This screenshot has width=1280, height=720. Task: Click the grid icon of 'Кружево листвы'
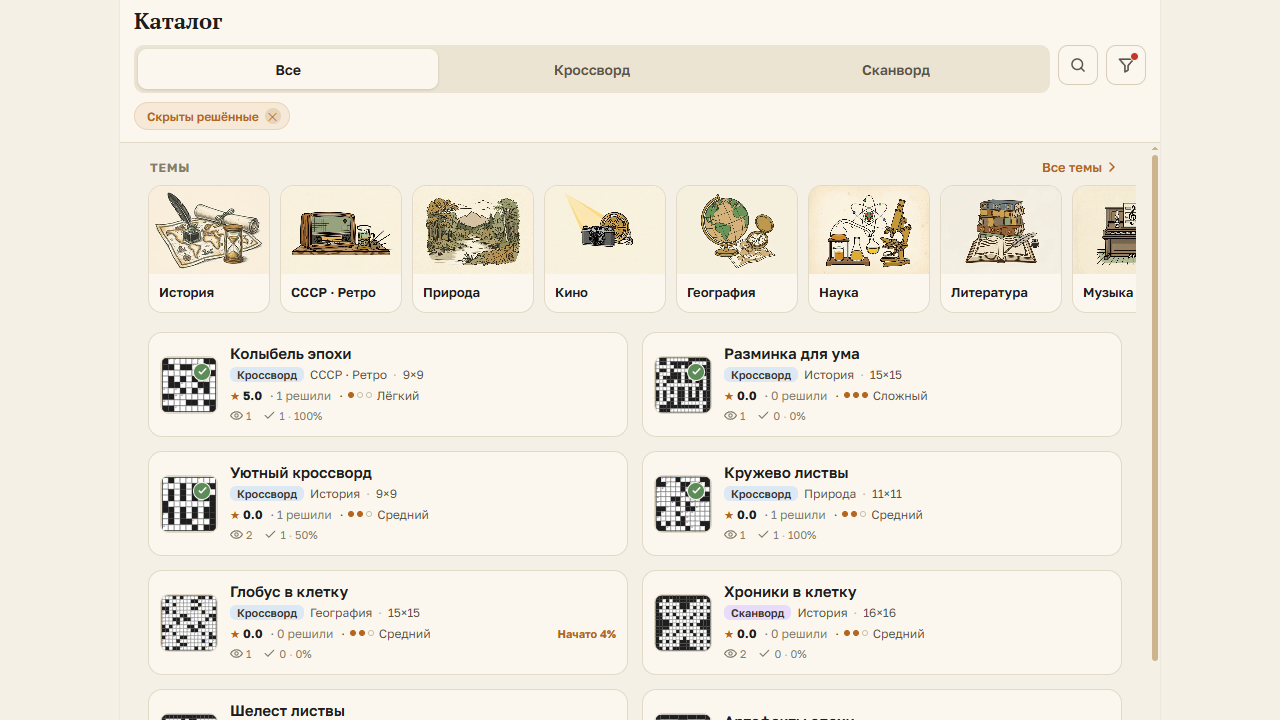click(x=683, y=504)
